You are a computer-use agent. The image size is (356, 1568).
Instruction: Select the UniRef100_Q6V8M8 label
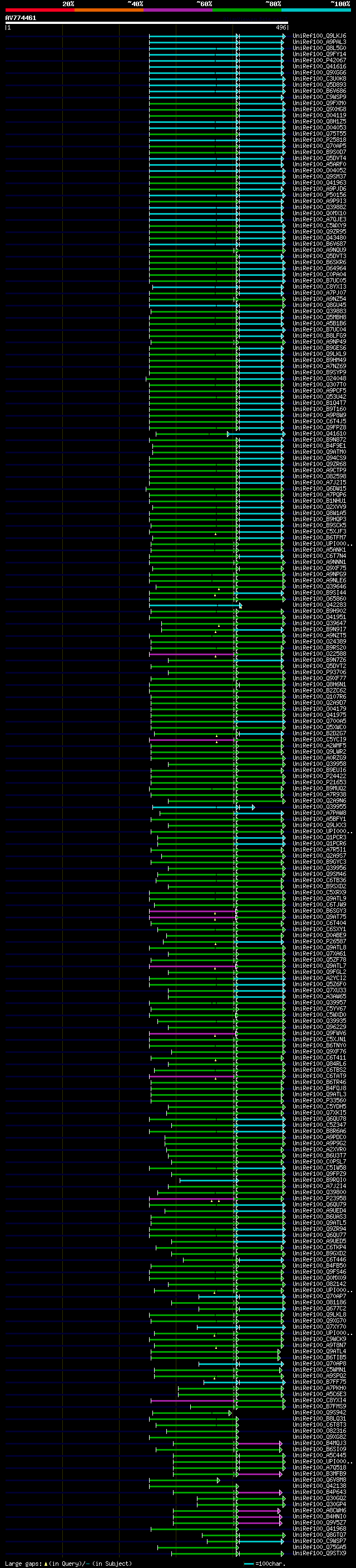click(319, 1480)
